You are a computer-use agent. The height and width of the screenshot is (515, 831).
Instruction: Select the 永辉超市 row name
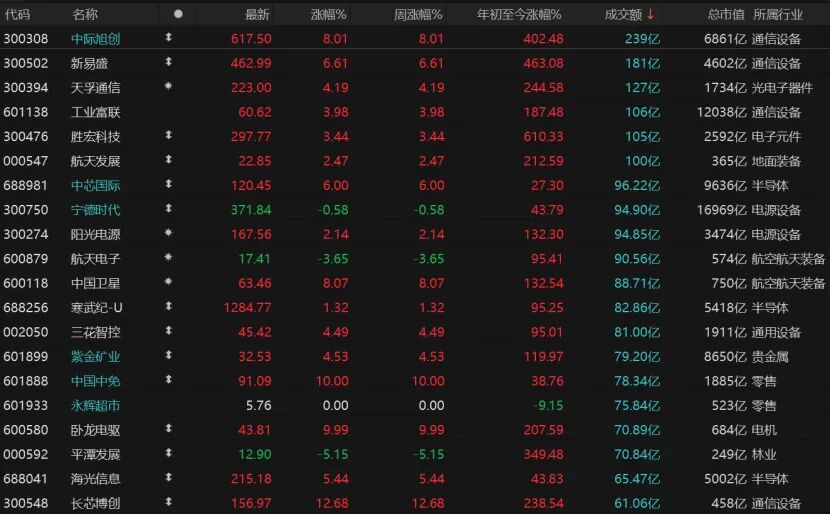[x=95, y=405]
